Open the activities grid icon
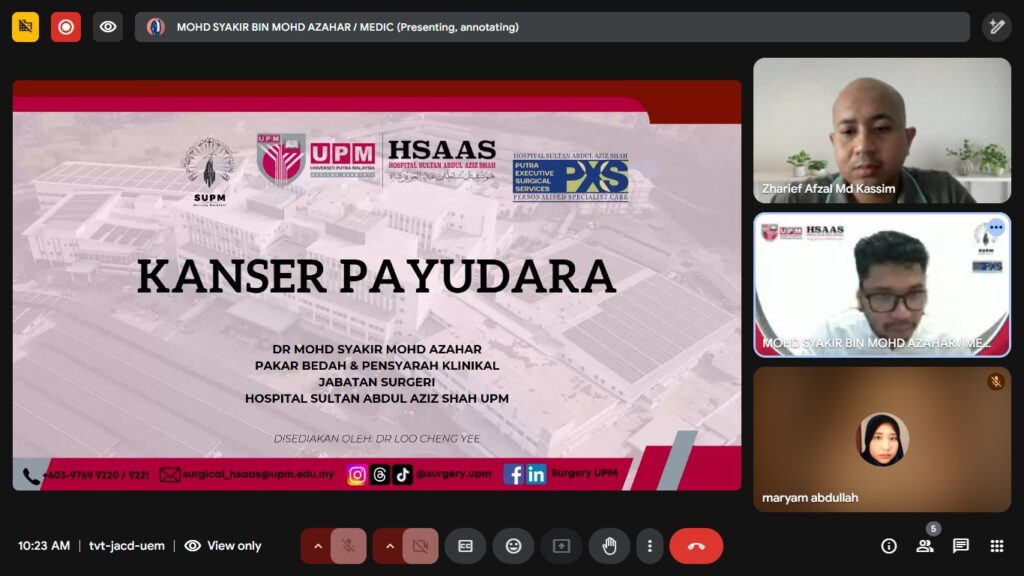 [996, 546]
